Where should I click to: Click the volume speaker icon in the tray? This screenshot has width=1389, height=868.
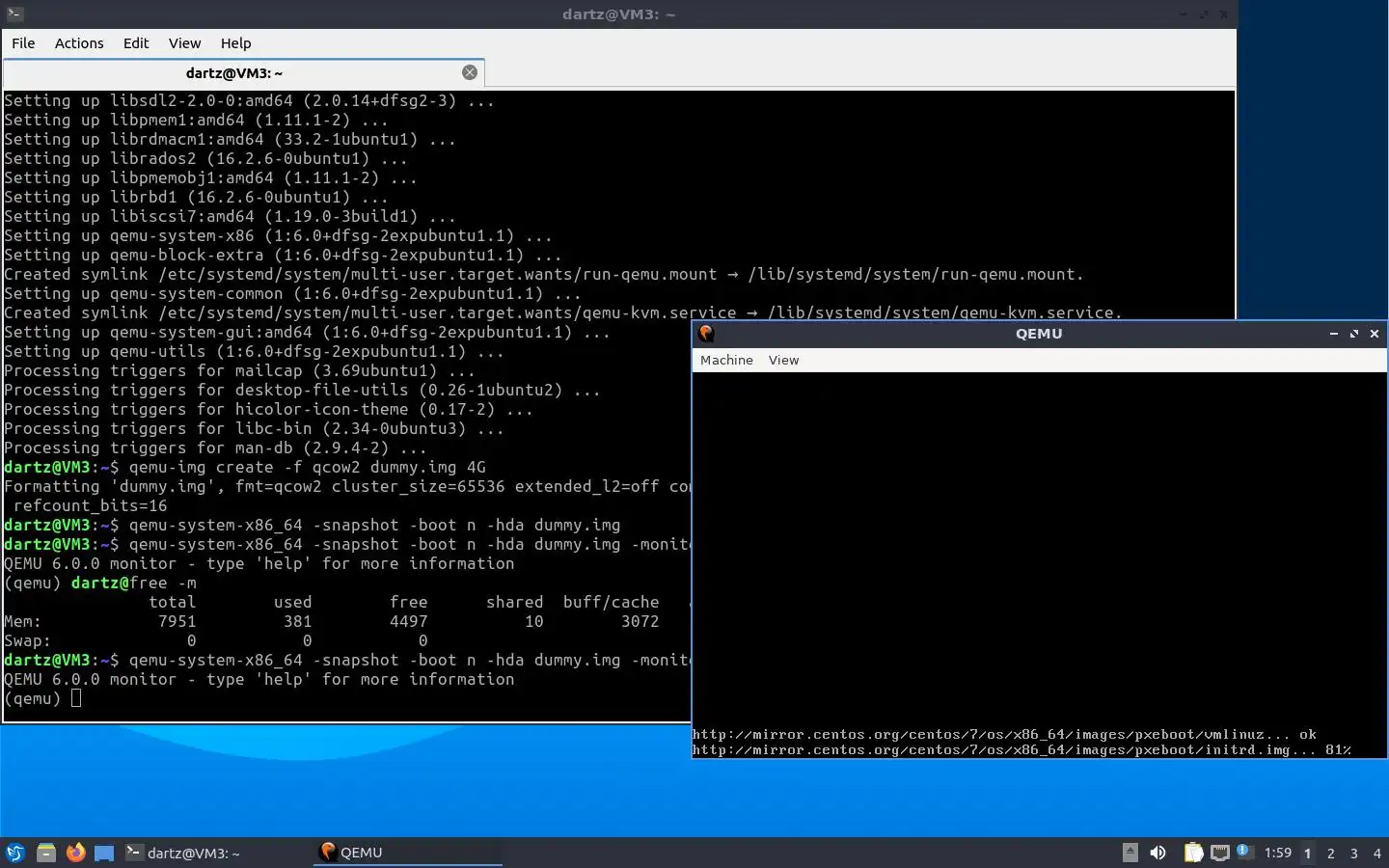coord(1158,853)
